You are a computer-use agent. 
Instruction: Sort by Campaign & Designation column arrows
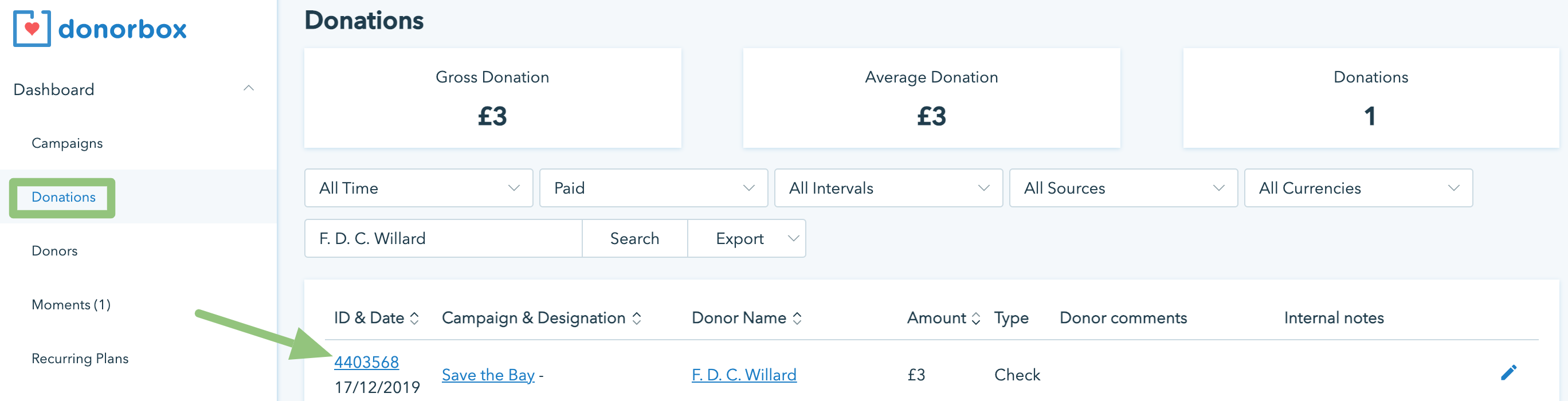(x=637, y=319)
